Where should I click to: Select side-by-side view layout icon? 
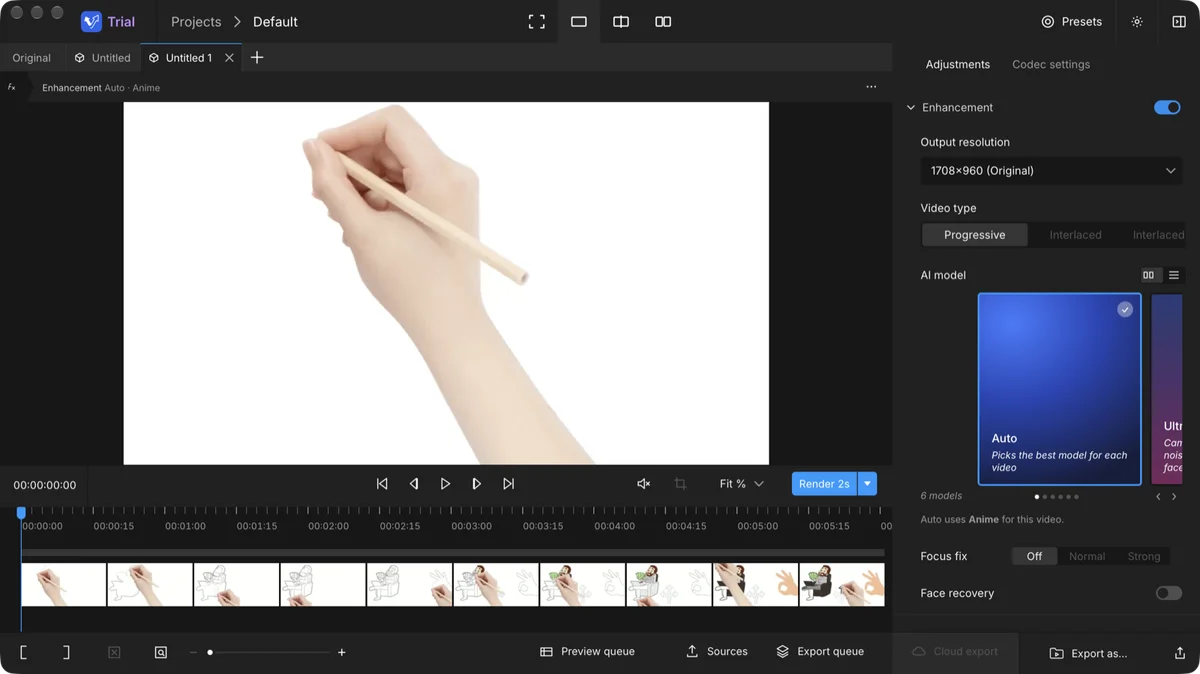(663, 22)
